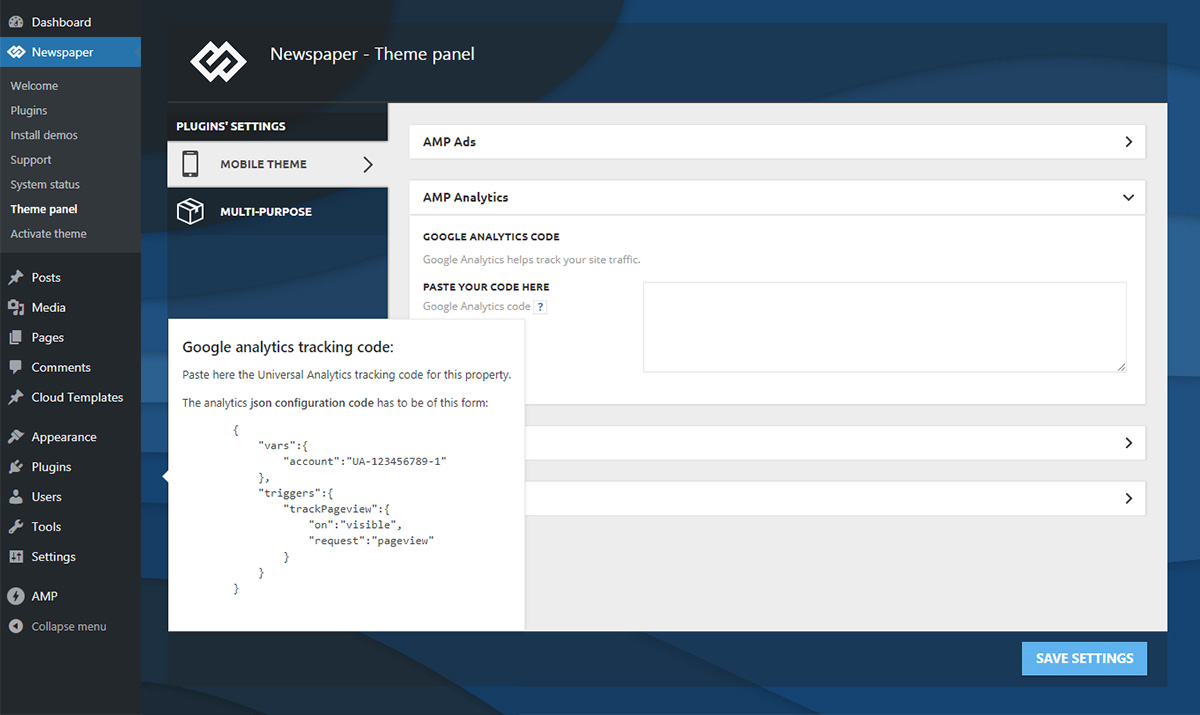The height and width of the screenshot is (715, 1200).
Task: Click the Dashboard gauge icon
Action: tap(16, 22)
